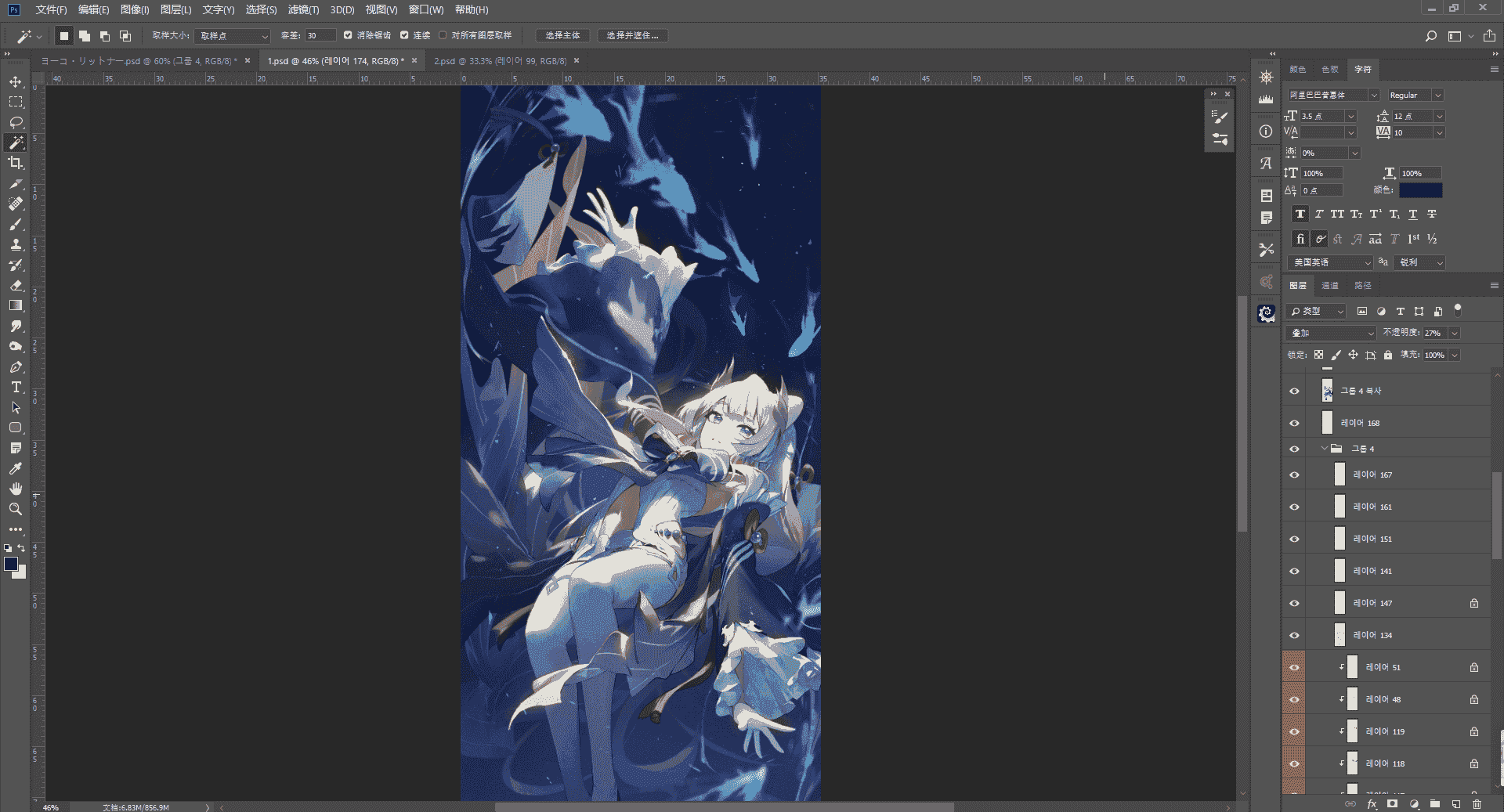Image resolution: width=1504 pixels, height=812 pixels.
Task: Open the 图层(L) menu
Action: tap(175, 9)
